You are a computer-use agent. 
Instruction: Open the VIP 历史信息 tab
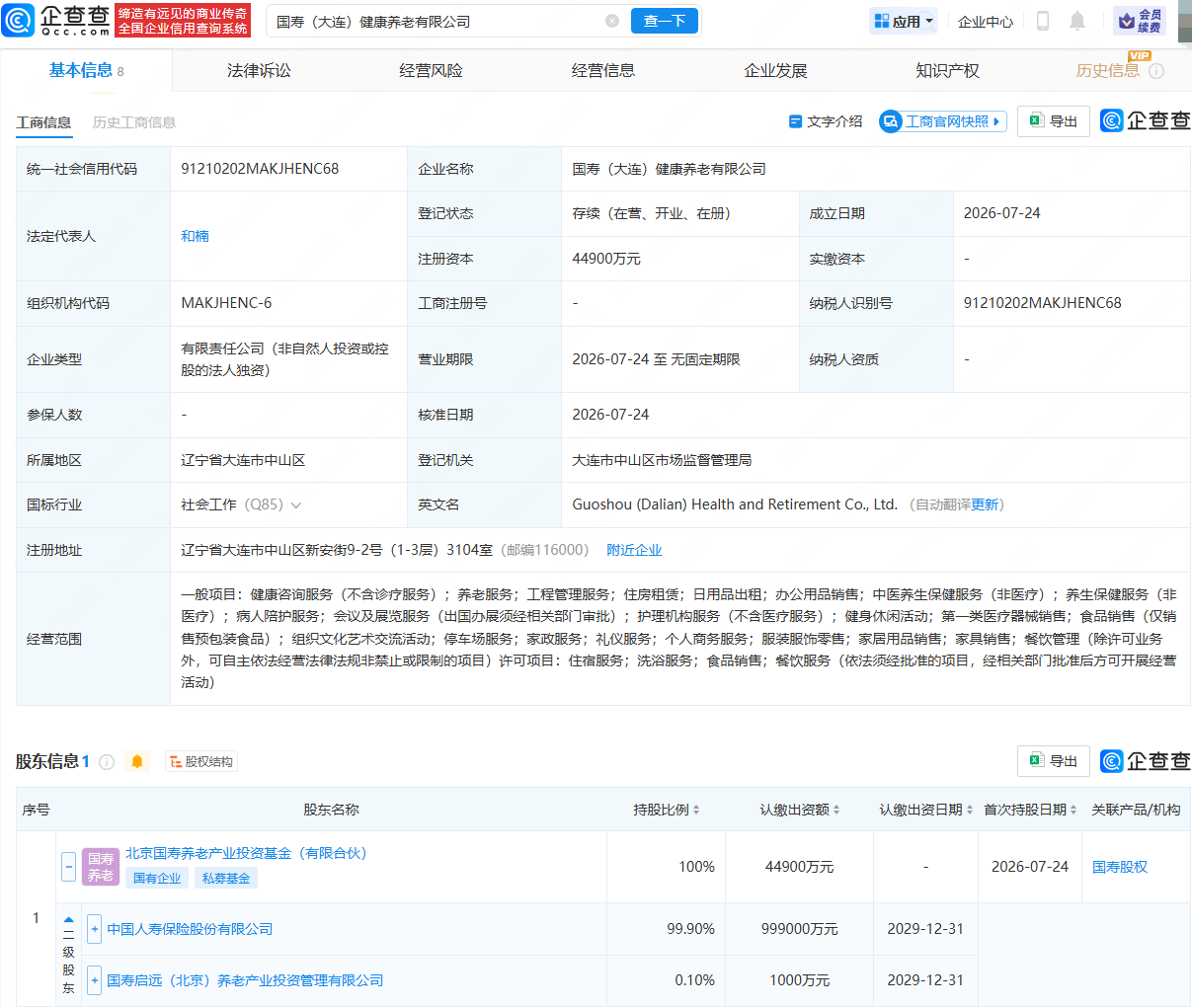point(1108,70)
